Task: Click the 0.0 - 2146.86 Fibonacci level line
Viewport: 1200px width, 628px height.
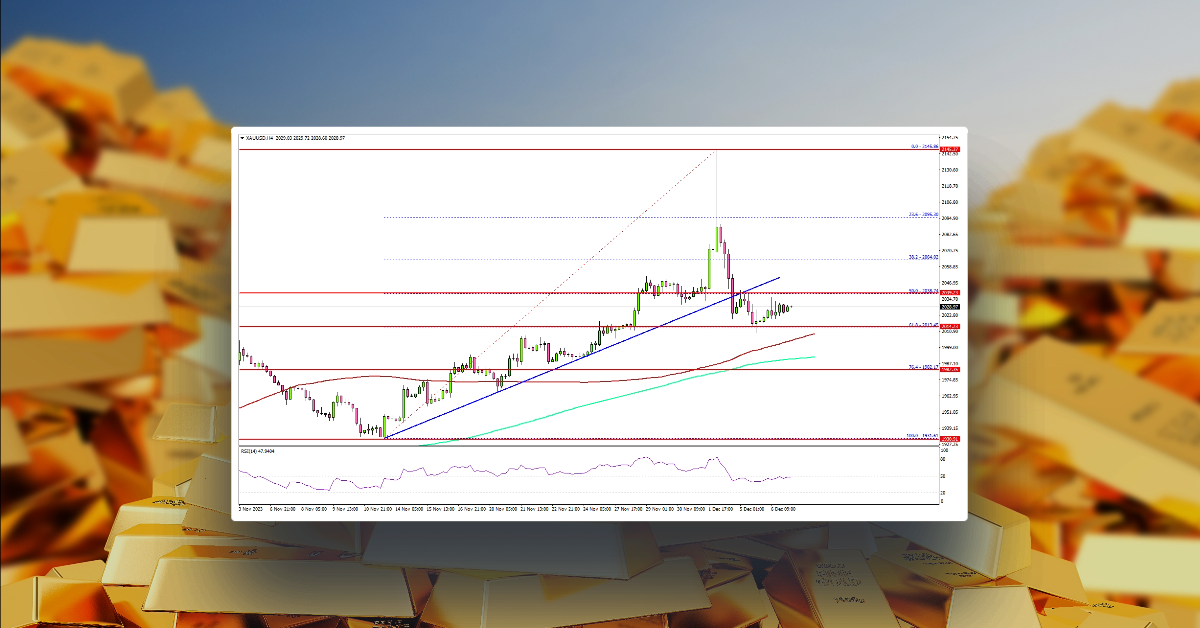Action: click(600, 150)
